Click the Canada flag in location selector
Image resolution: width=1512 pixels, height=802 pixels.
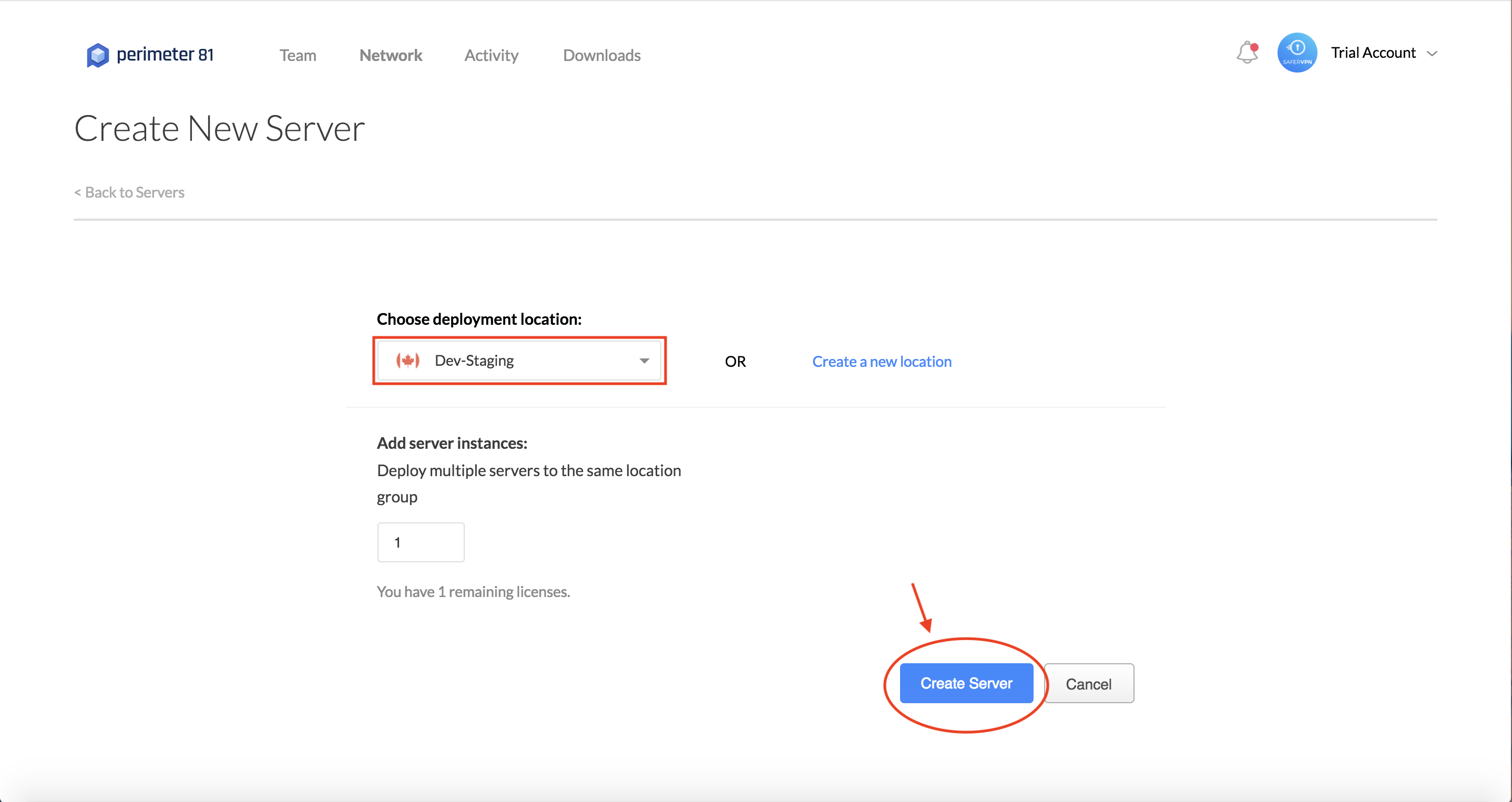407,360
